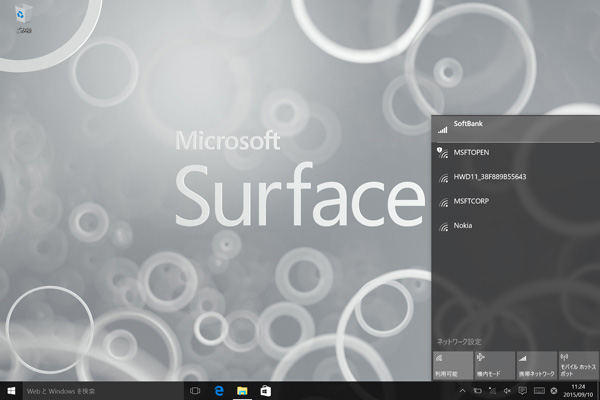Viewport: 600px width, 400px height.
Task: Open File Explorer from the taskbar
Action: pos(242,391)
